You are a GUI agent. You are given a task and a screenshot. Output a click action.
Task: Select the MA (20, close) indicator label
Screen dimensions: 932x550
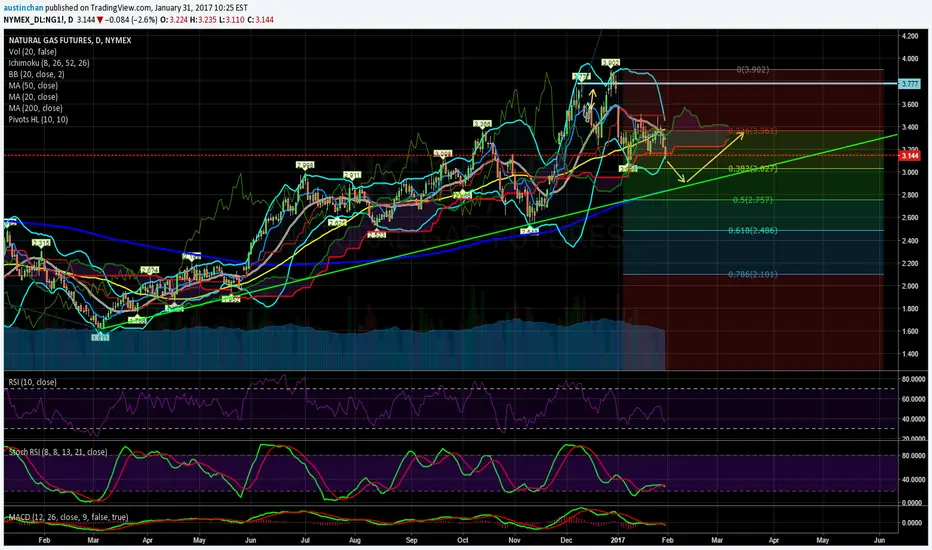click(x=33, y=97)
